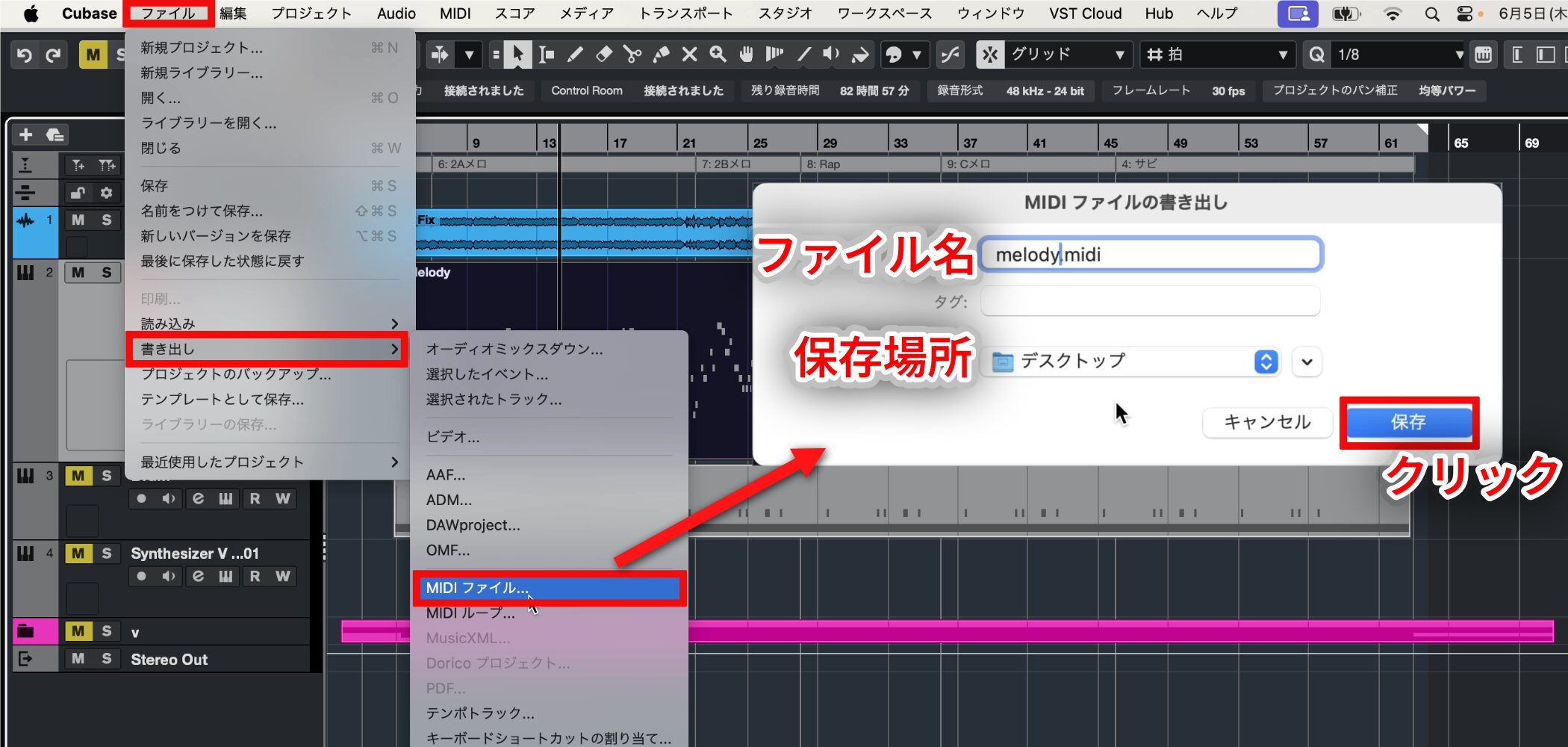Screen dimensions: 1568x747
Task: Click 保存 button in MIDI export dialog
Action: tap(1408, 422)
